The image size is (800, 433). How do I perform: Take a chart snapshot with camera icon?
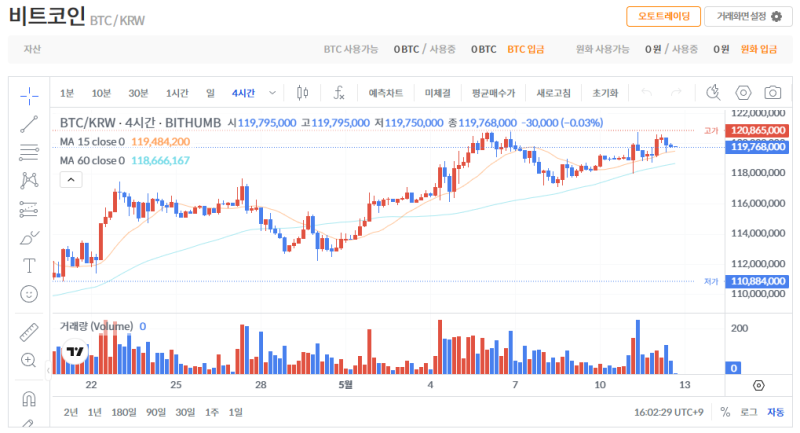point(772,93)
